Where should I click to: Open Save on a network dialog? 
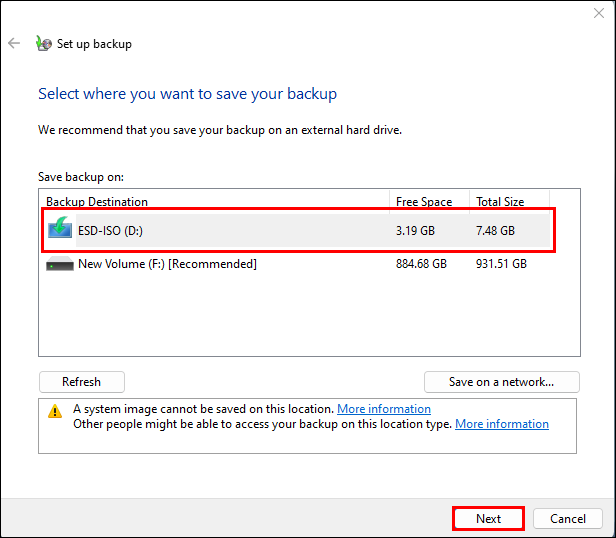[502, 382]
